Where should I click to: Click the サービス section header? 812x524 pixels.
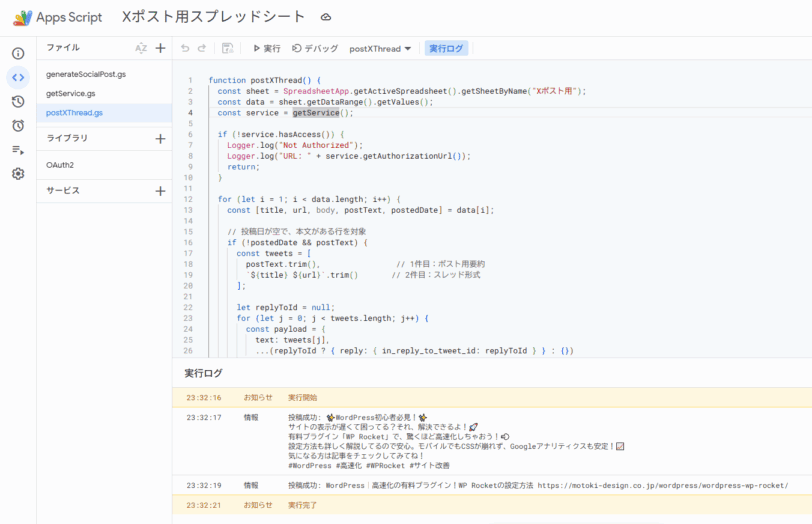[x=63, y=191]
